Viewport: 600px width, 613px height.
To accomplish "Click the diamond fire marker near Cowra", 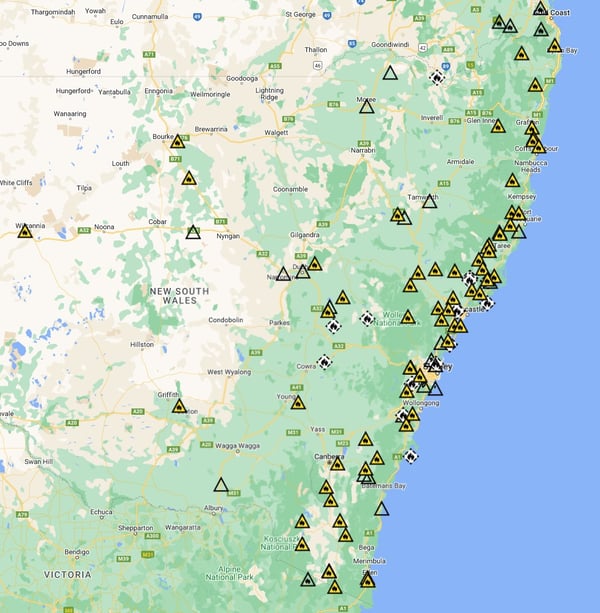I will tap(324, 362).
